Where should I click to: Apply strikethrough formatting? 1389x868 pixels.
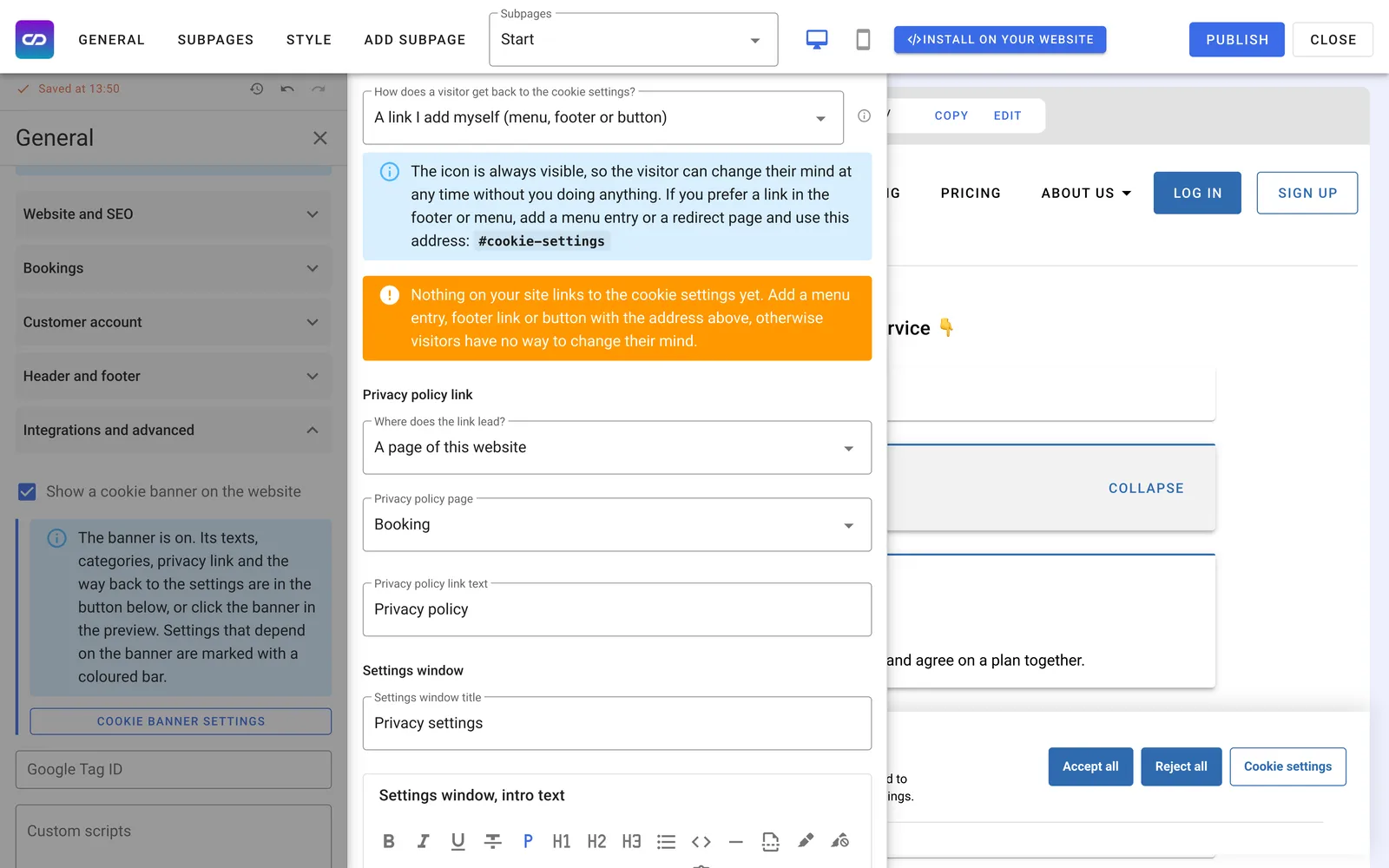pos(492,841)
